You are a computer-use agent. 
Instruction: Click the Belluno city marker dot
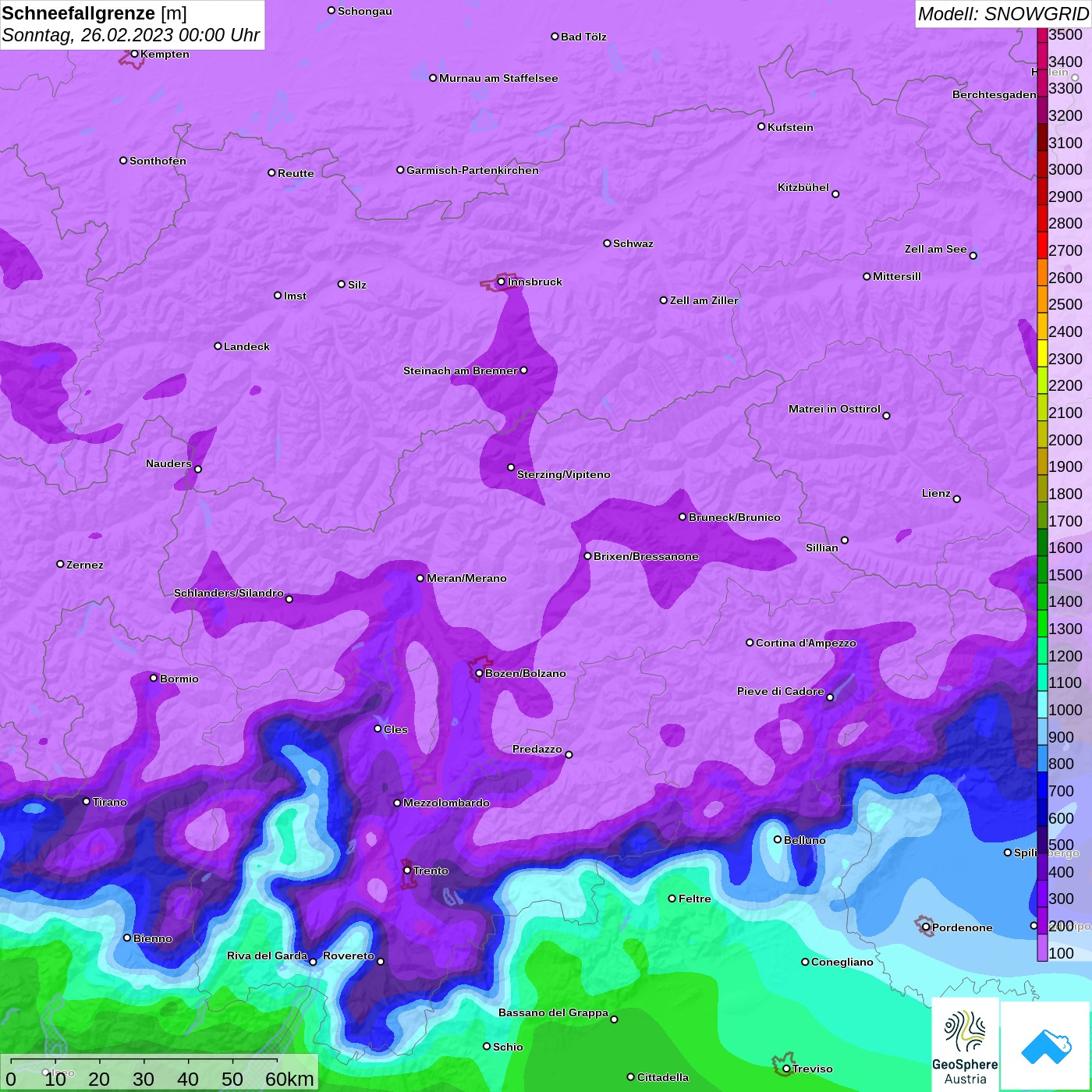778,839
